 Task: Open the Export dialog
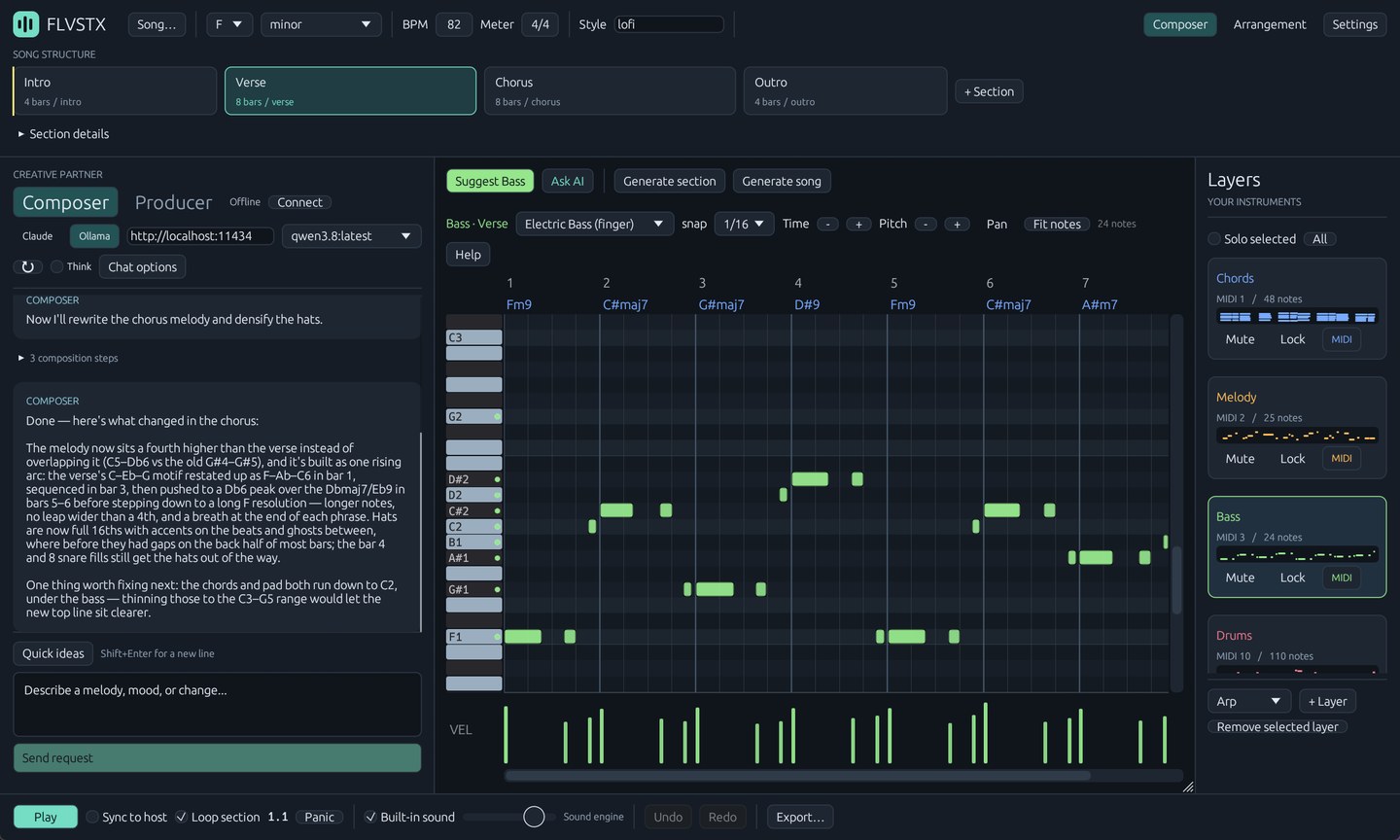800,817
